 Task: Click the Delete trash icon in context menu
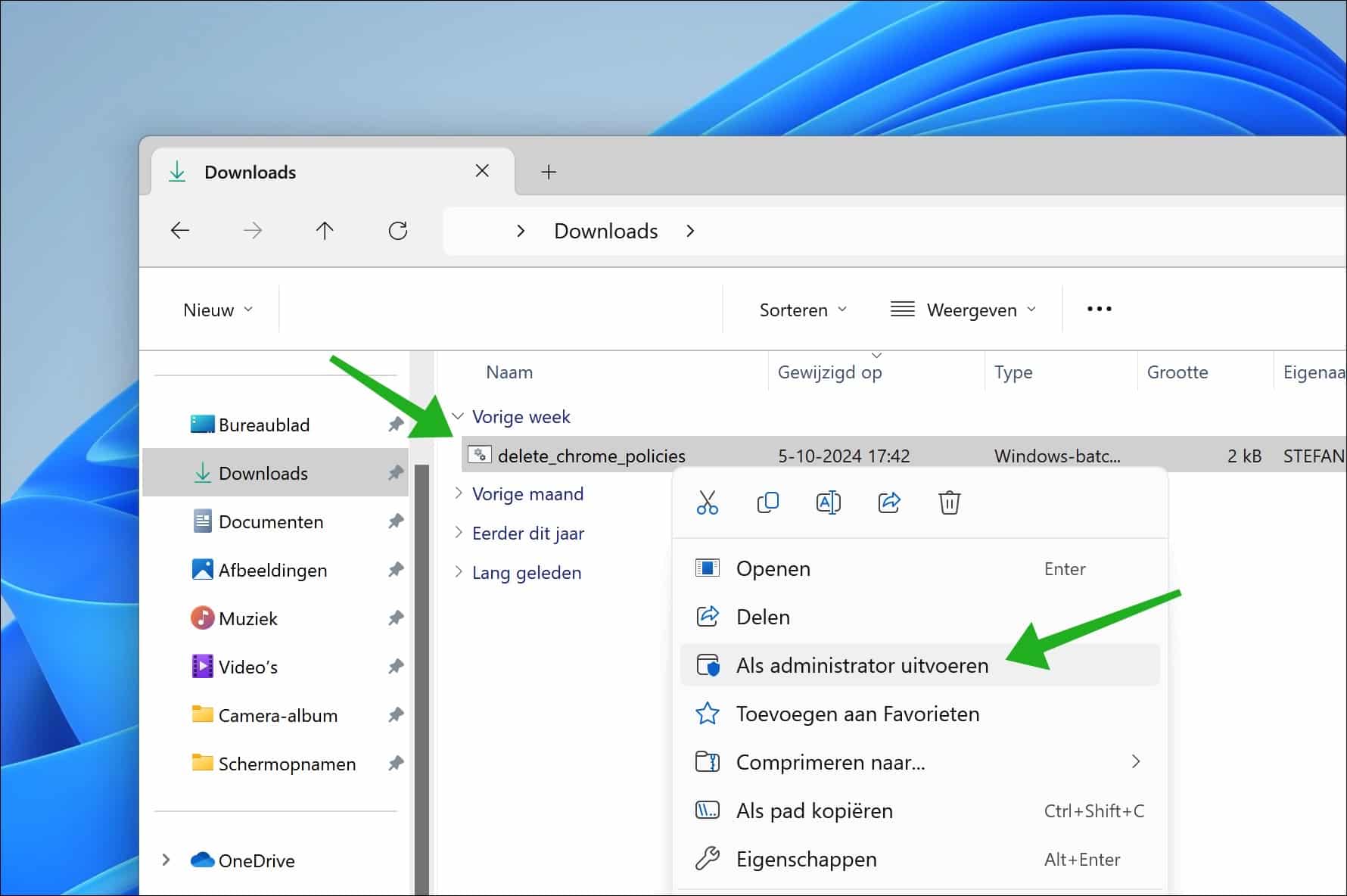949,502
